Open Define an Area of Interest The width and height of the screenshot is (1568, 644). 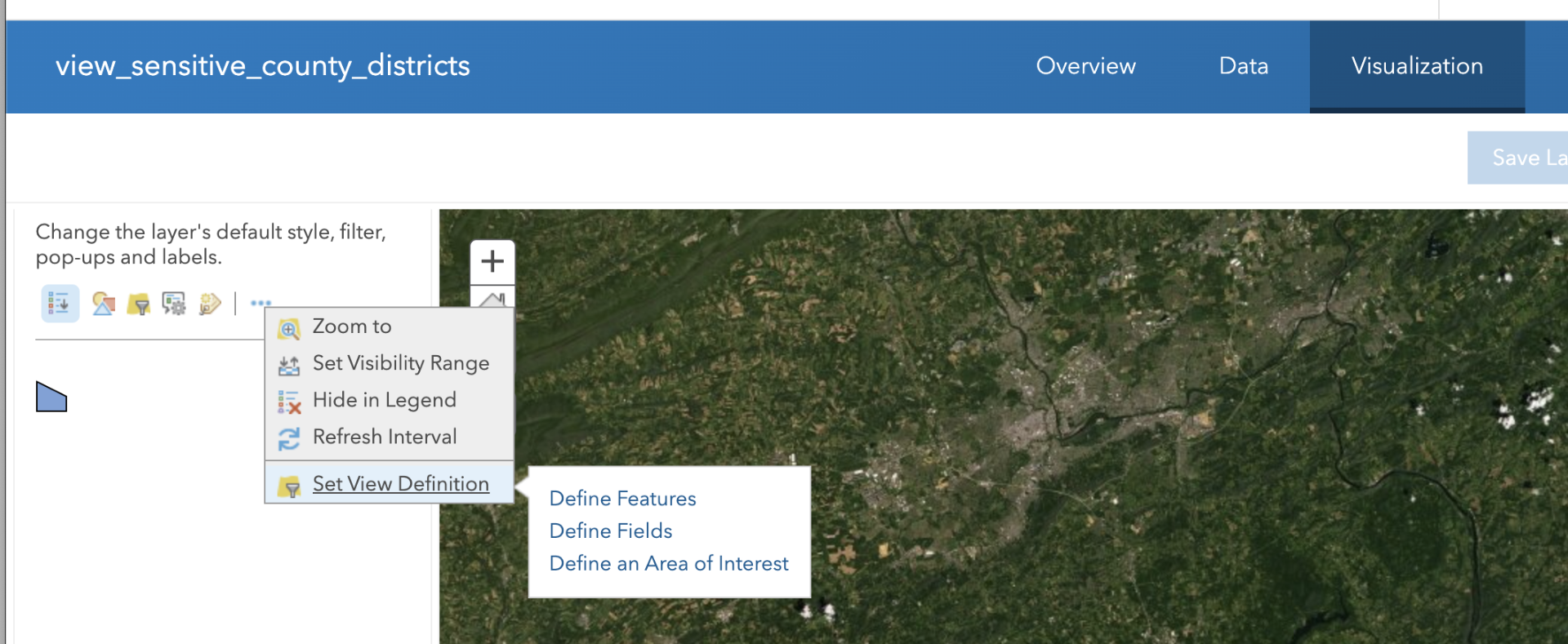(x=669, y=564)
